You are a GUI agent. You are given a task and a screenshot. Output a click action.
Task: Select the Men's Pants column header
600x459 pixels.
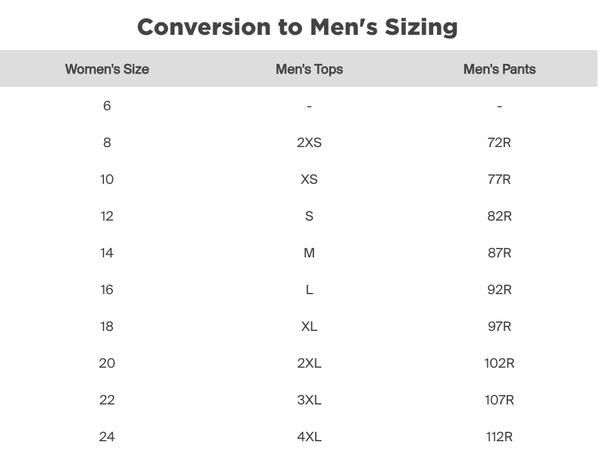pos(499,69)
